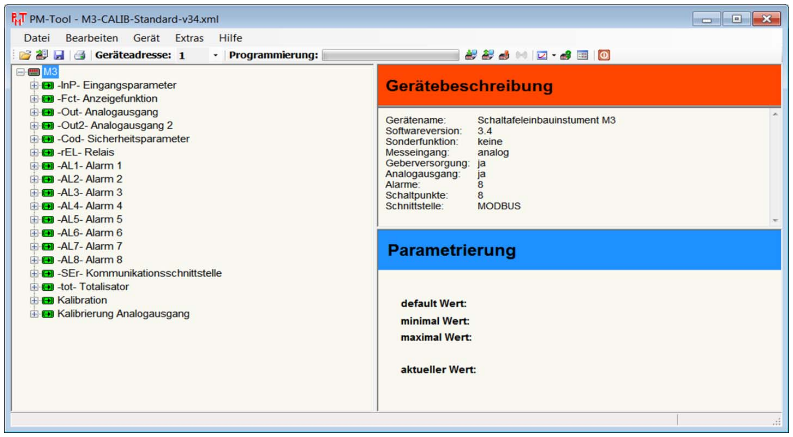Open the chart/monitor icon in the toolbar
The height and width of the screenshot is (437, 793).
coord(542,55)
